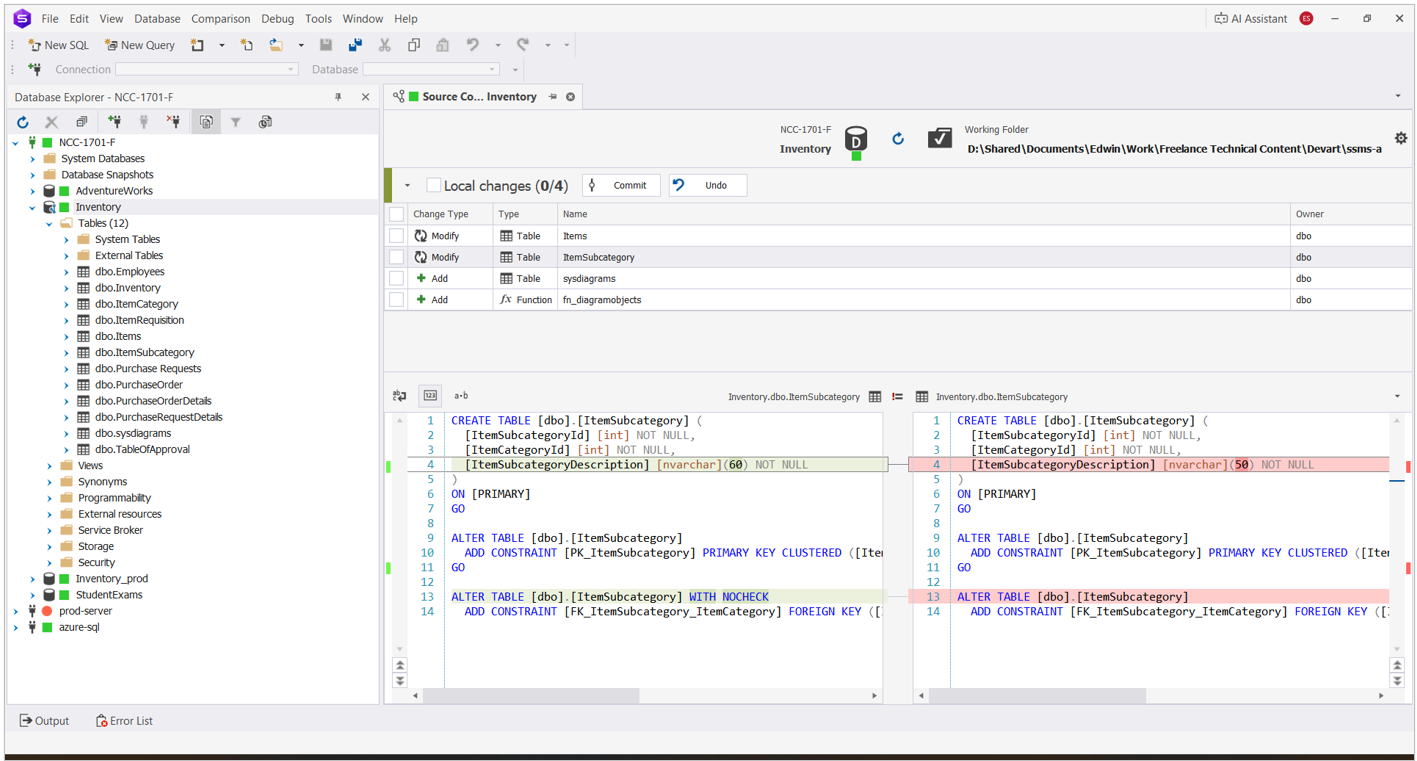Click the Undo button next to Commit

coord(707,185)
